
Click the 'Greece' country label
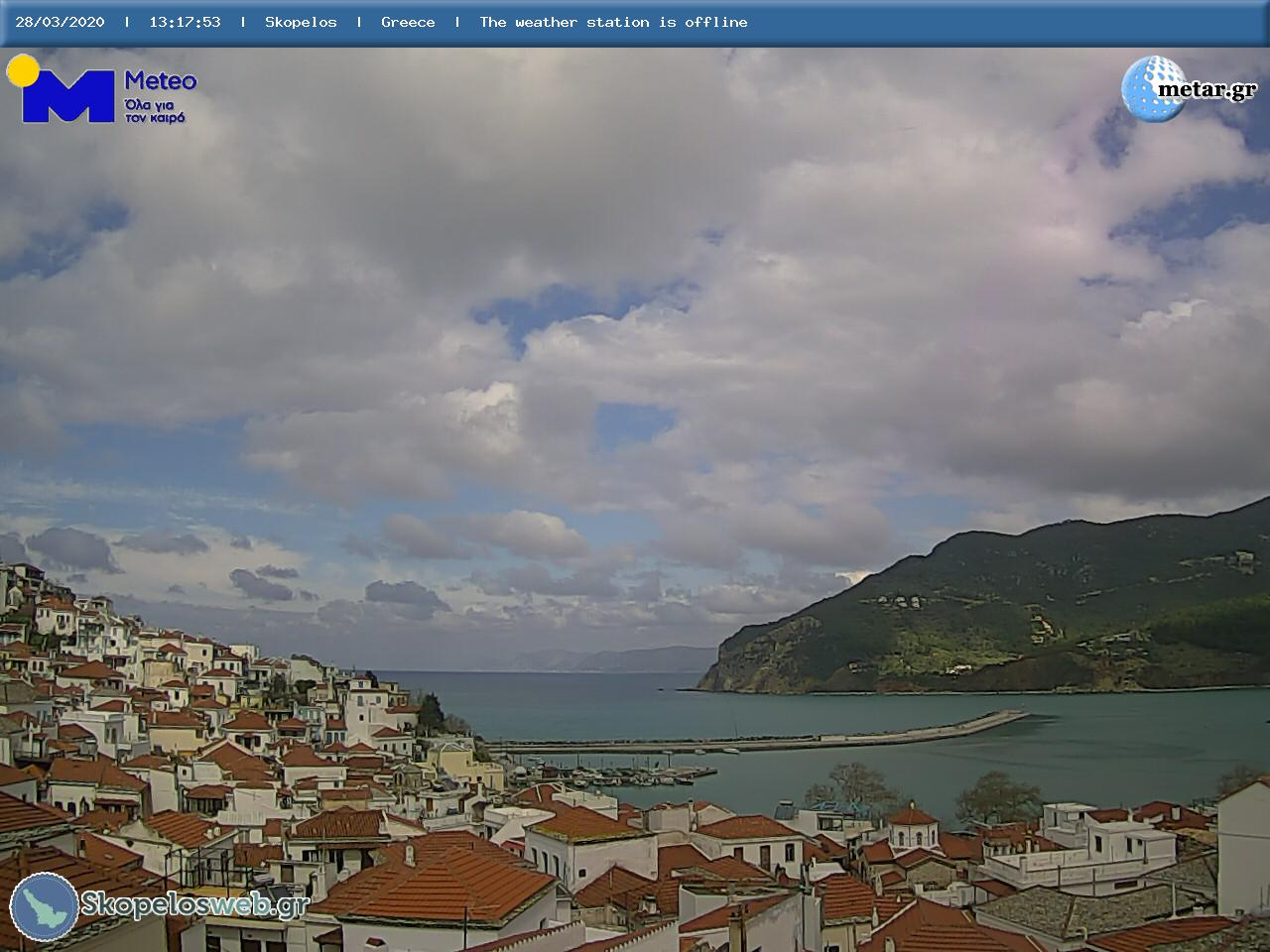point(408,22)
